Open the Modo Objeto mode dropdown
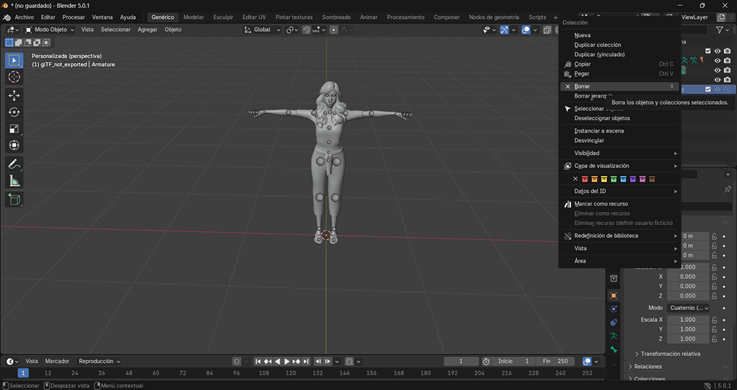 (49, 30)
